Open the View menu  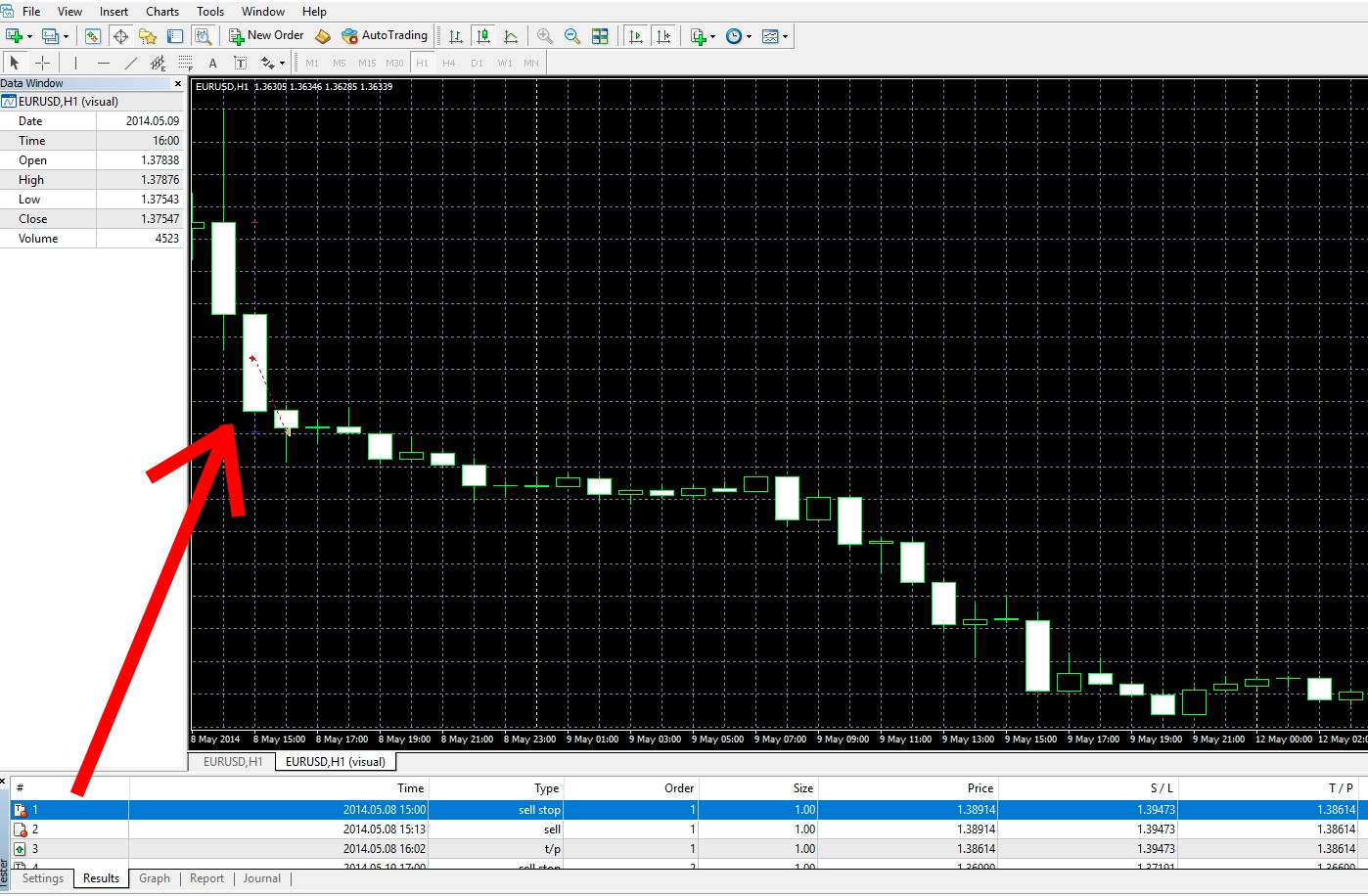[70, 12]
